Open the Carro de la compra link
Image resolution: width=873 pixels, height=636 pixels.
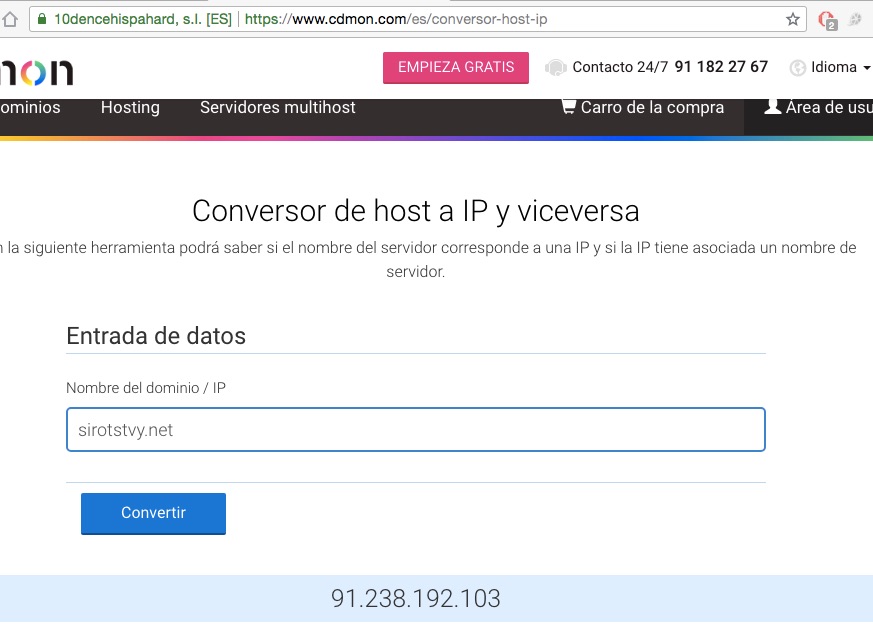651,107
